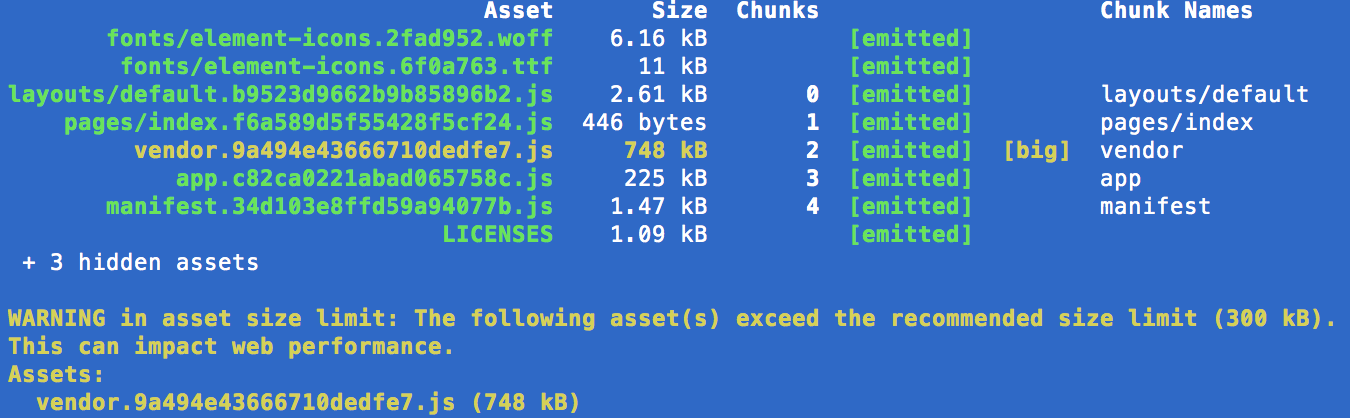Select the pages/index.f6a589d5f55428f5cf24.js asset
The height and width of the screenshot is (418, 1350).
coord(309,123)
